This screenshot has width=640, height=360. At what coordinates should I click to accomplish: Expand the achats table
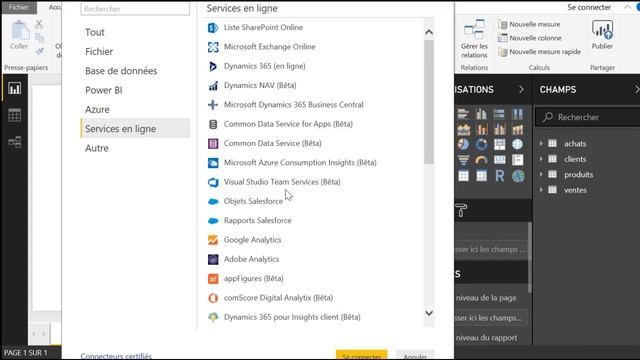pyautogui.click(x=541, y=144)
